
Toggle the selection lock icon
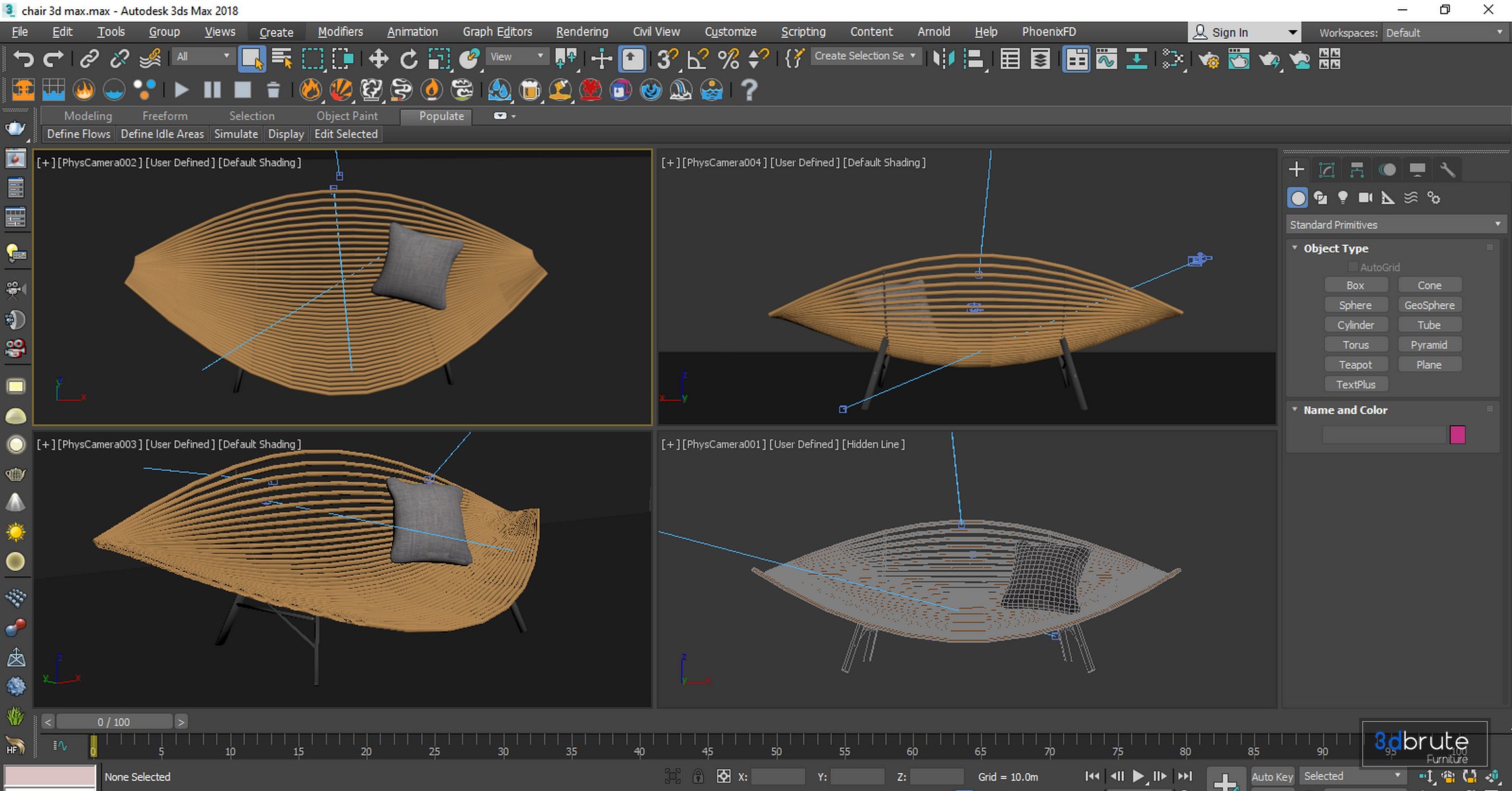point(698,776)
